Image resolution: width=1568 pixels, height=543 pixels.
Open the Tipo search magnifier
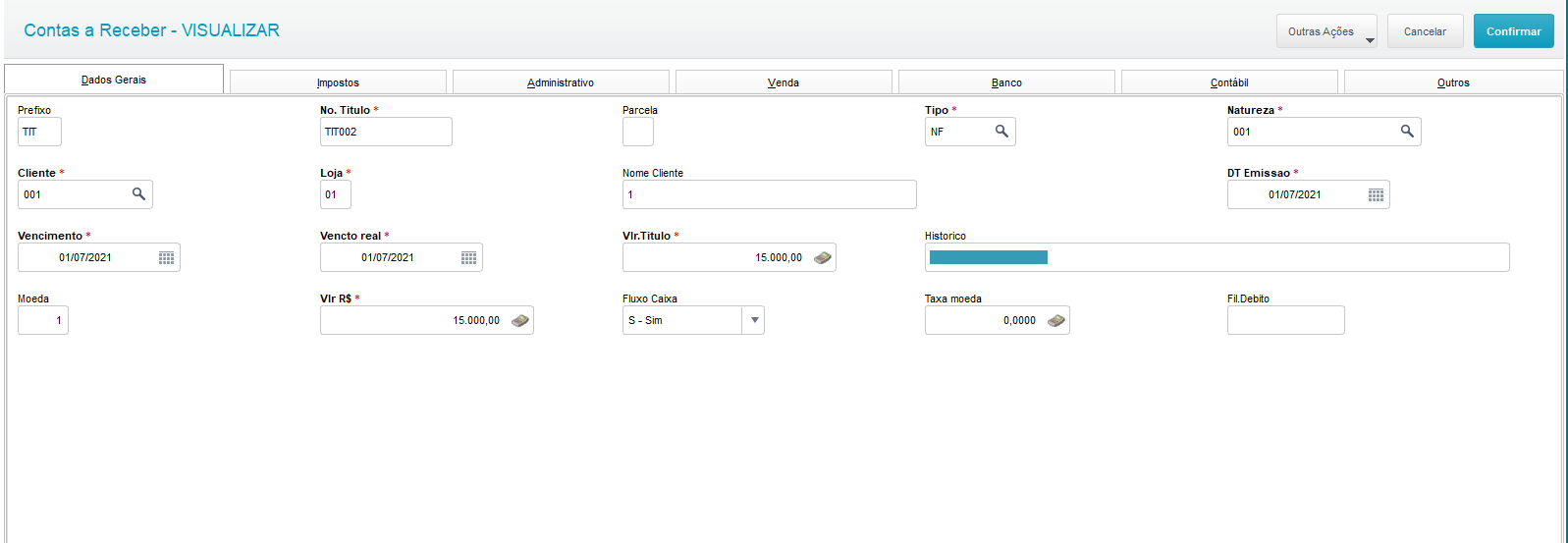click(1001, 132)
